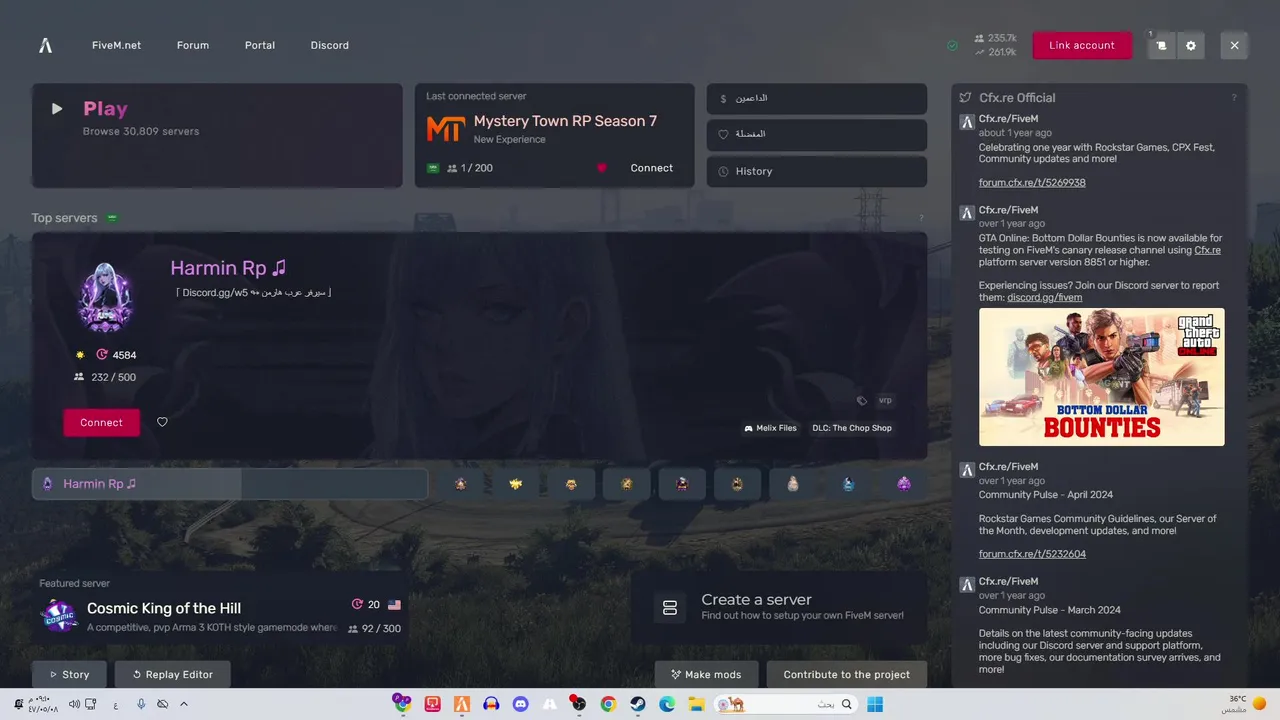Expand the system tray hidden icons chevron

[184, 704]
